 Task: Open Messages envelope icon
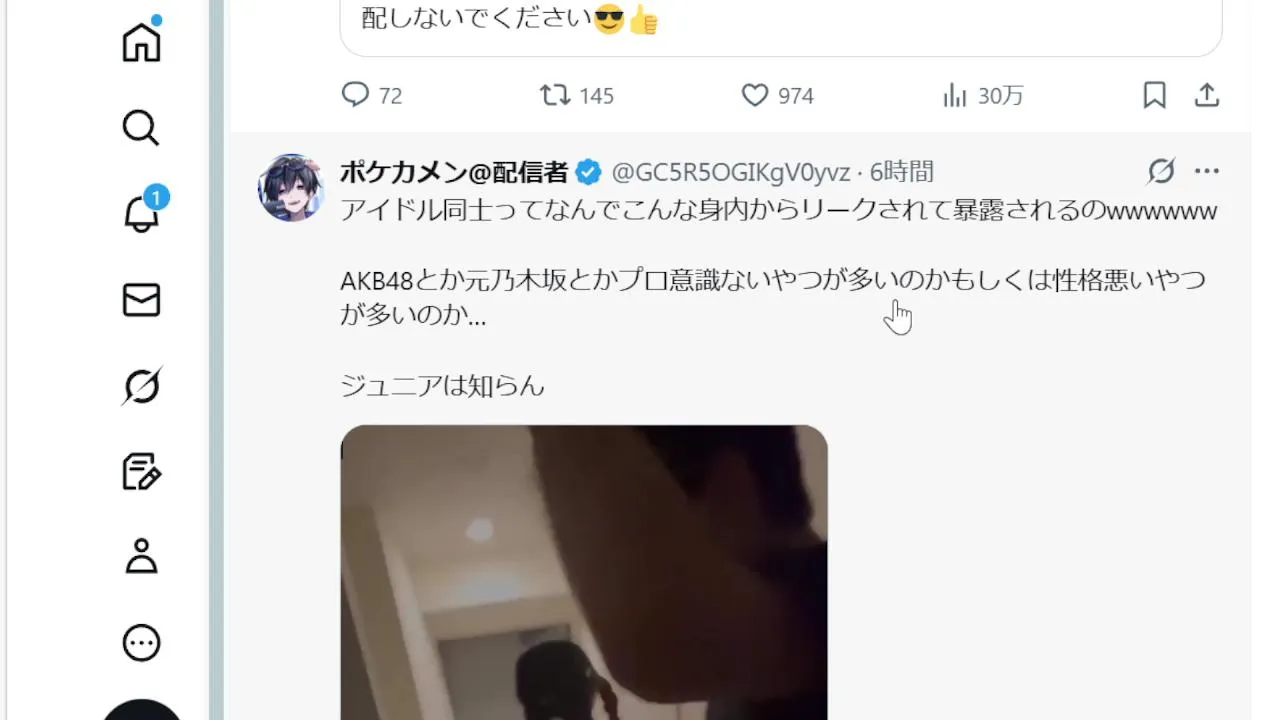point(141,300)
